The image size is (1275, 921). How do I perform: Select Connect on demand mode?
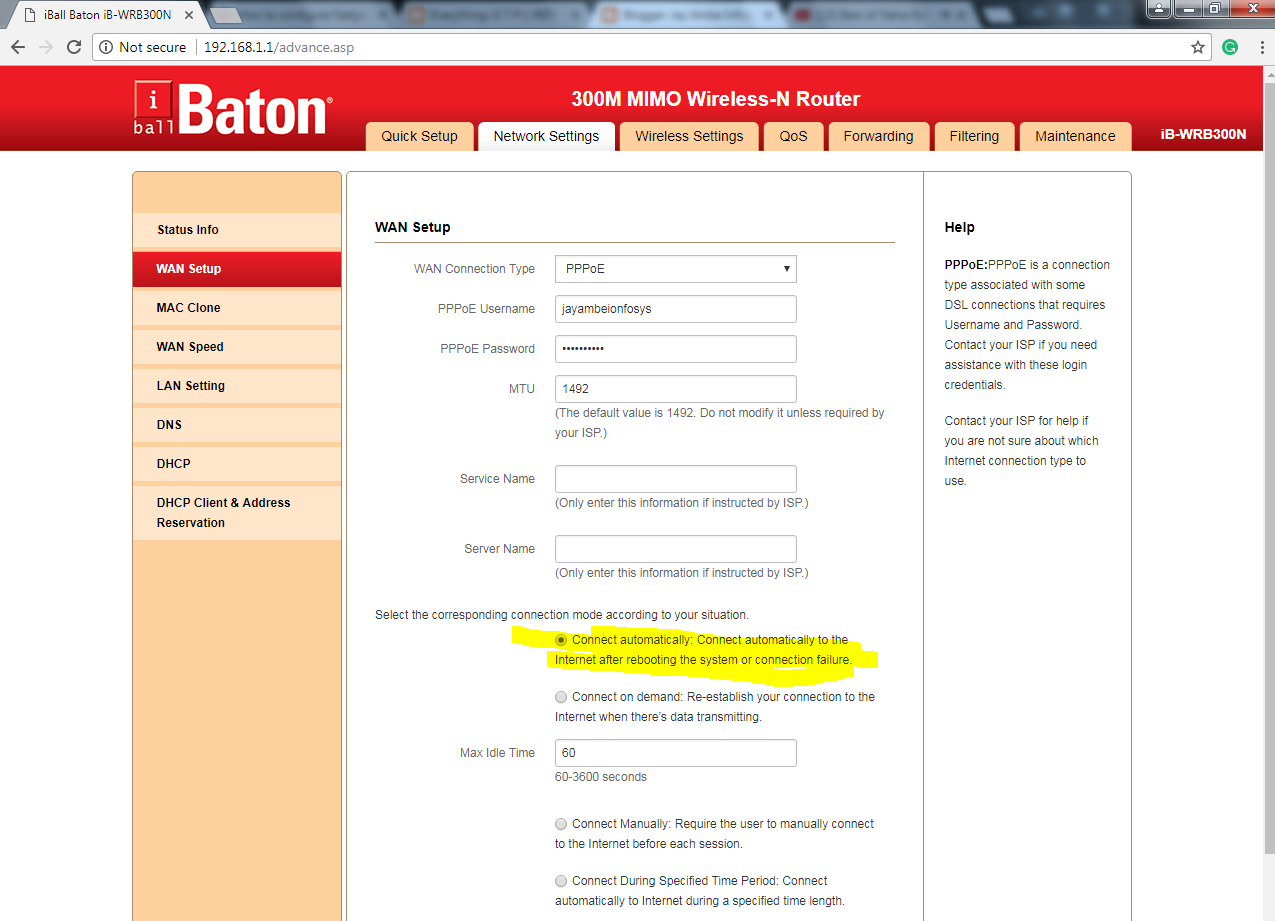[561, 697]
